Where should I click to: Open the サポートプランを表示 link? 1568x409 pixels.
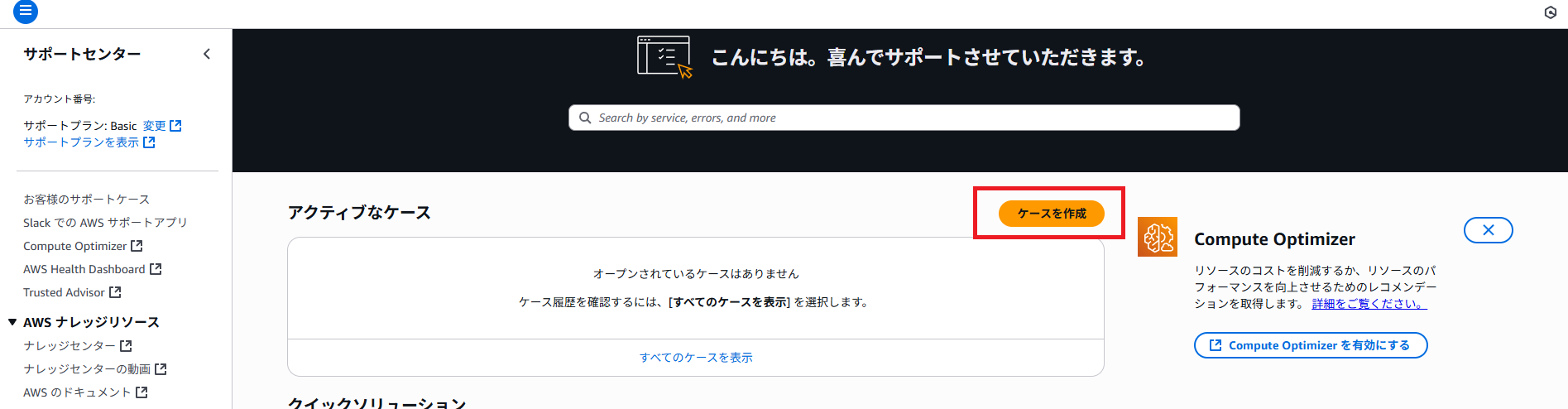tap(81, 142)
